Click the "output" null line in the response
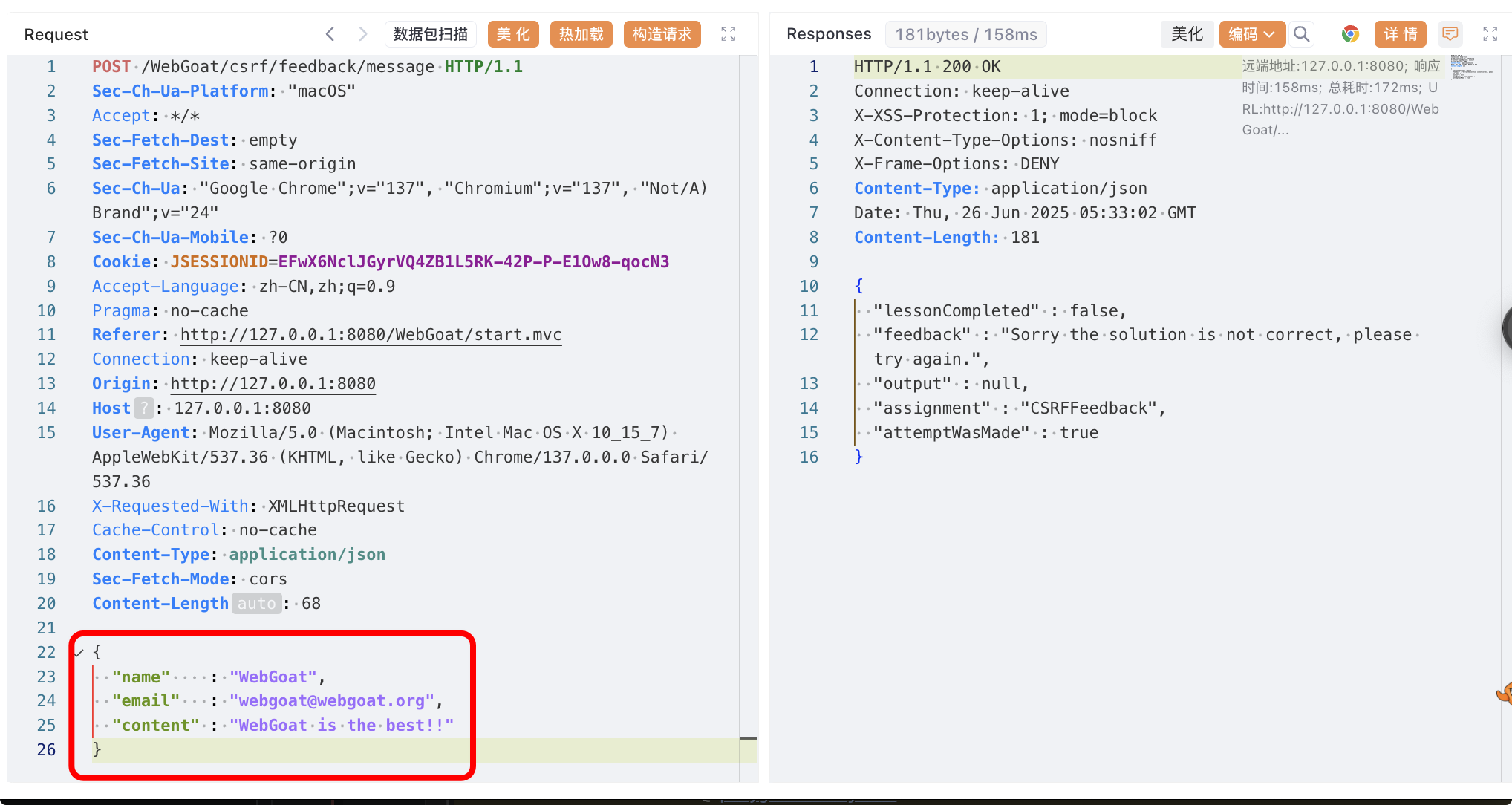Screen dimensions: 1512x805 (951, 384)
